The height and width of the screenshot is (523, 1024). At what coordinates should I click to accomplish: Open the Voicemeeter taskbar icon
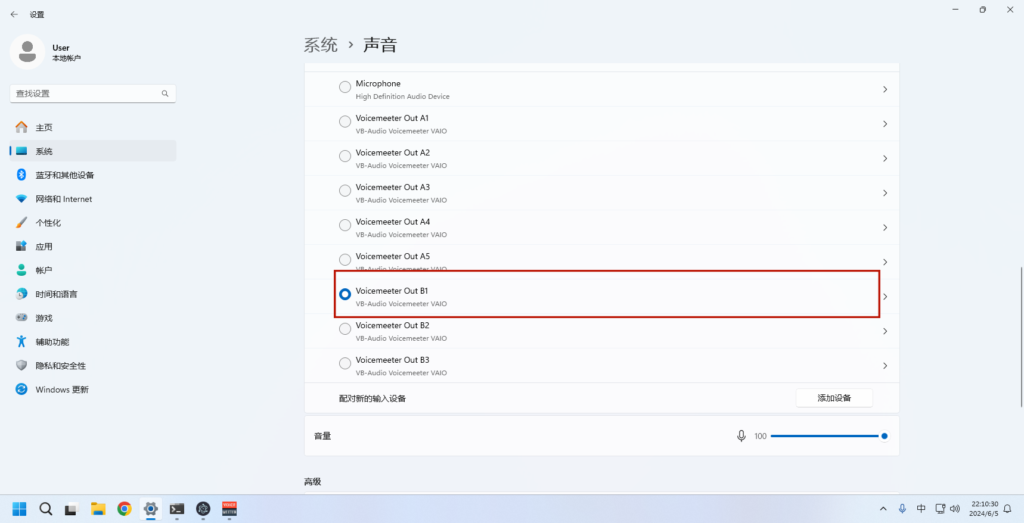pyautogui.click(x=229, y=509)
